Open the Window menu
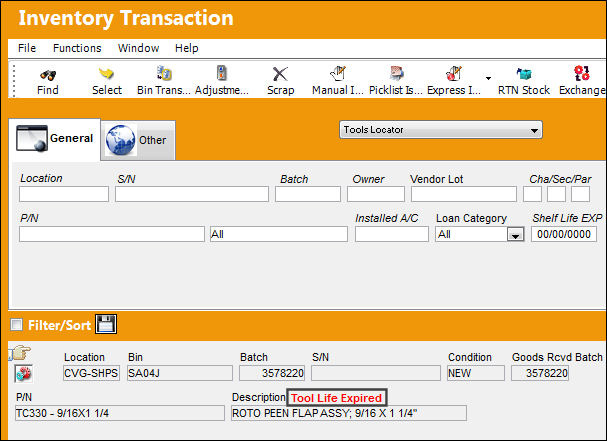 point(138,48)
